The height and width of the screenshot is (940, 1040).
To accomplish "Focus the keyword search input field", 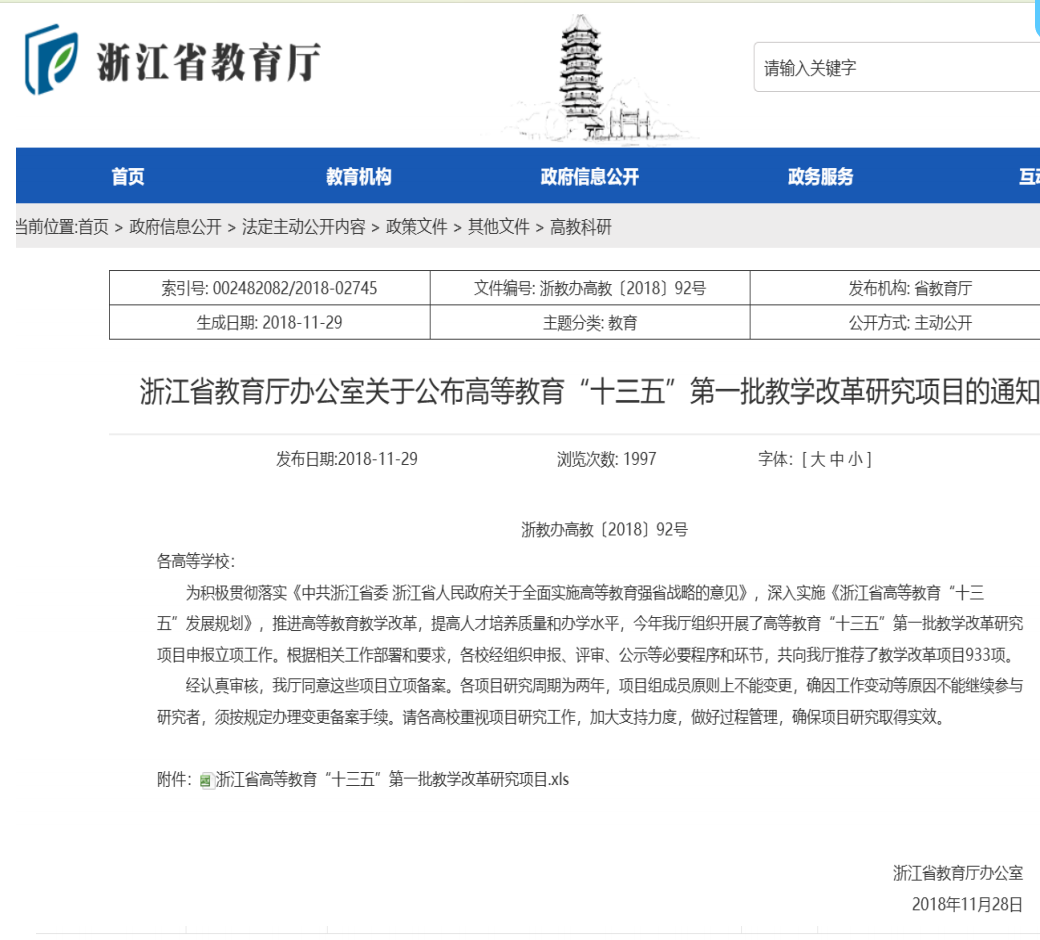I will coord(895,68).
